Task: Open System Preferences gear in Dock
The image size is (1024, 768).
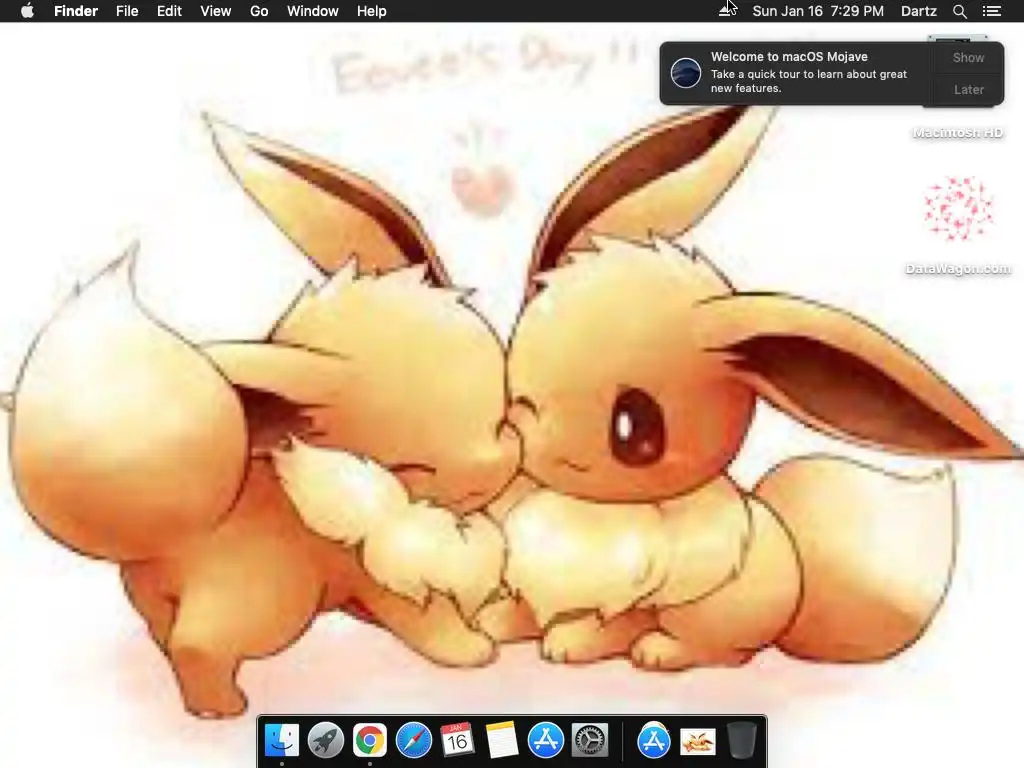Action: pos(590,740)
